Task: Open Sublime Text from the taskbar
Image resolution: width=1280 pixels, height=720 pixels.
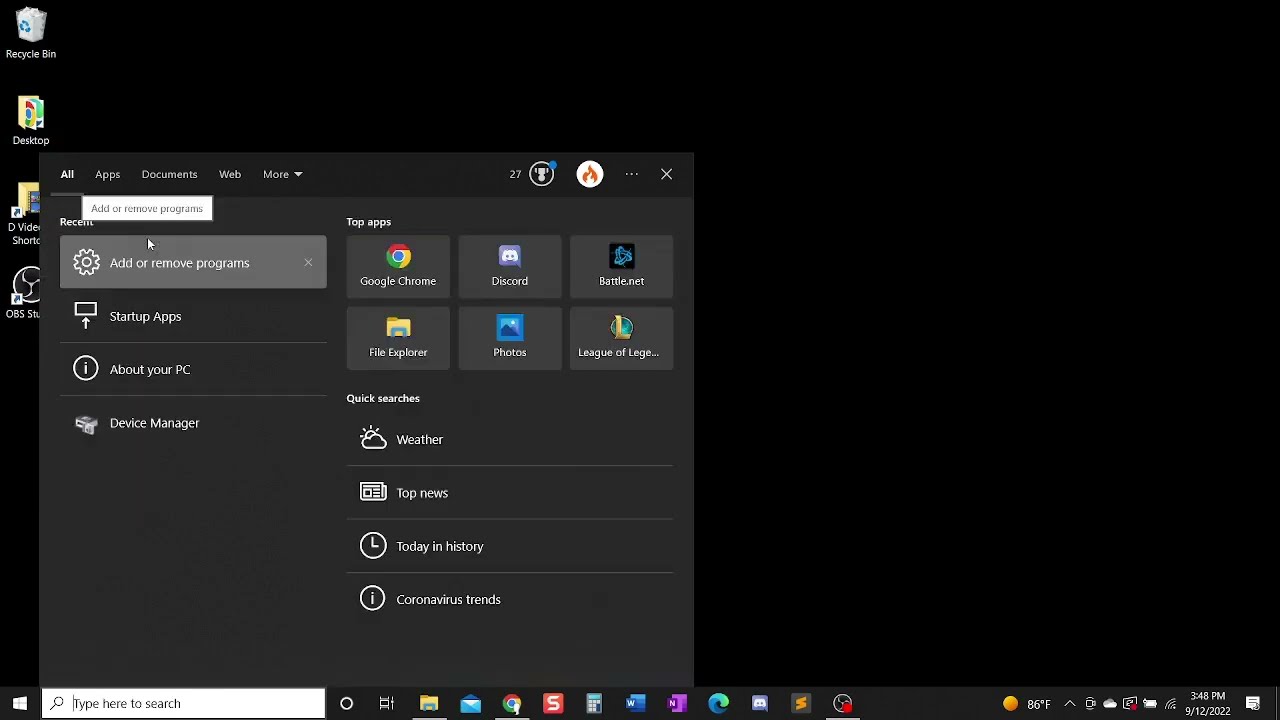Action: click(801, 703)
